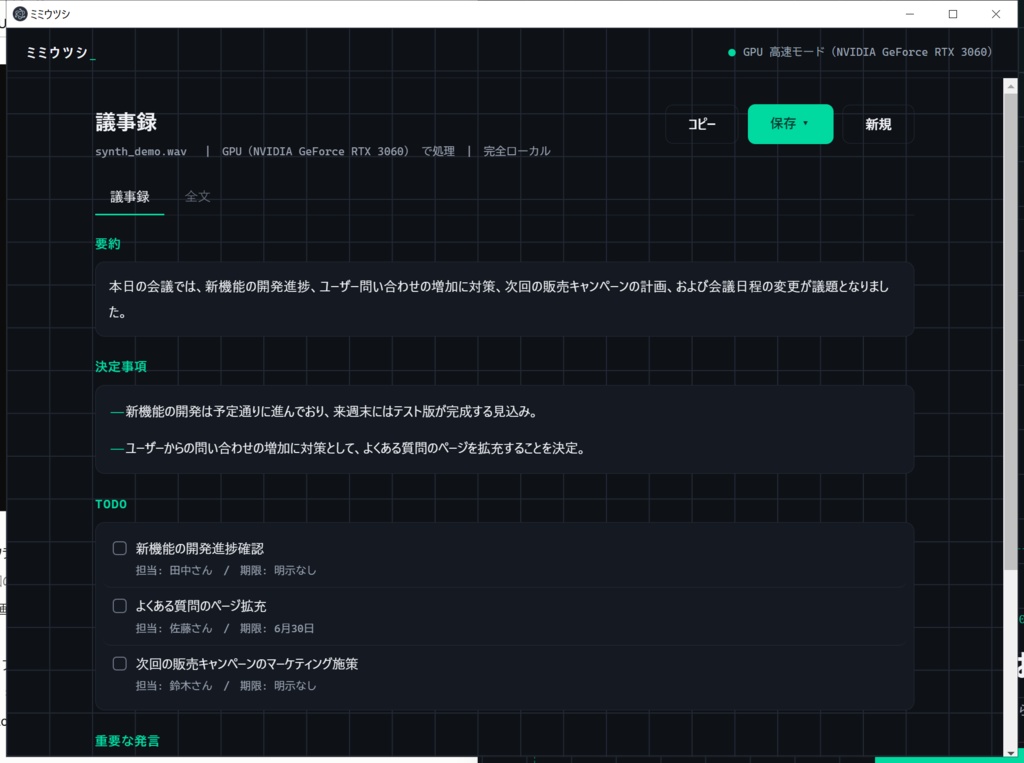The image size is (1024, 763).
Task: Check the 新機能の開発進捗確認 todo checkbox
Action: (x=120, y=547)
